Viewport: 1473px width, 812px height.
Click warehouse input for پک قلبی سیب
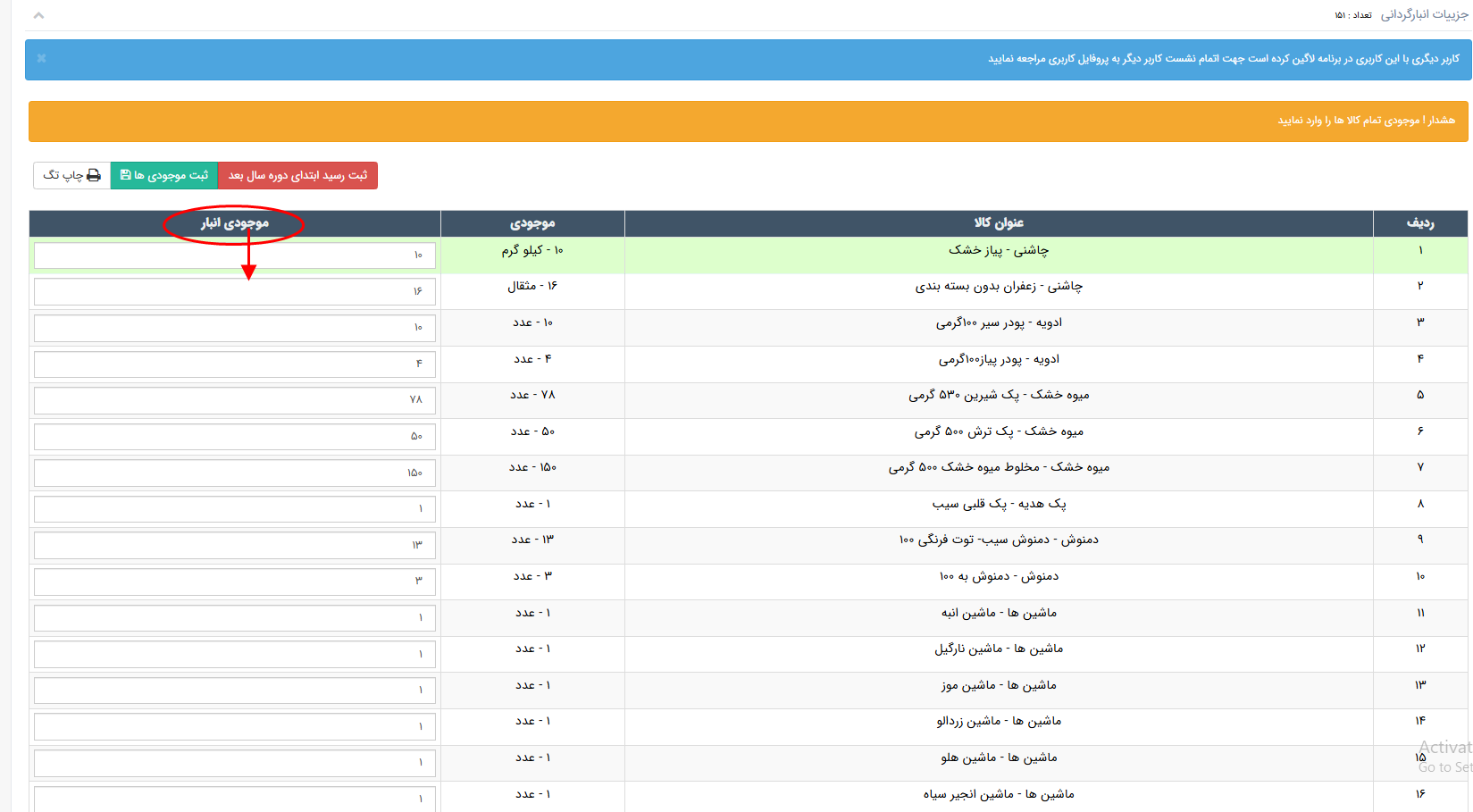coord(234,509)
